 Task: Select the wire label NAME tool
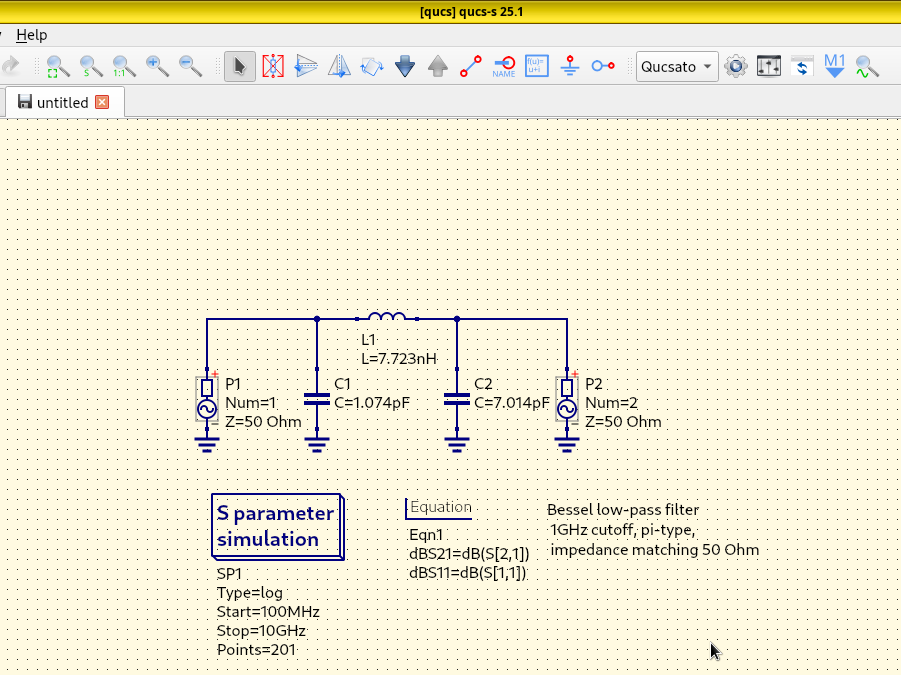click(504, 66)
